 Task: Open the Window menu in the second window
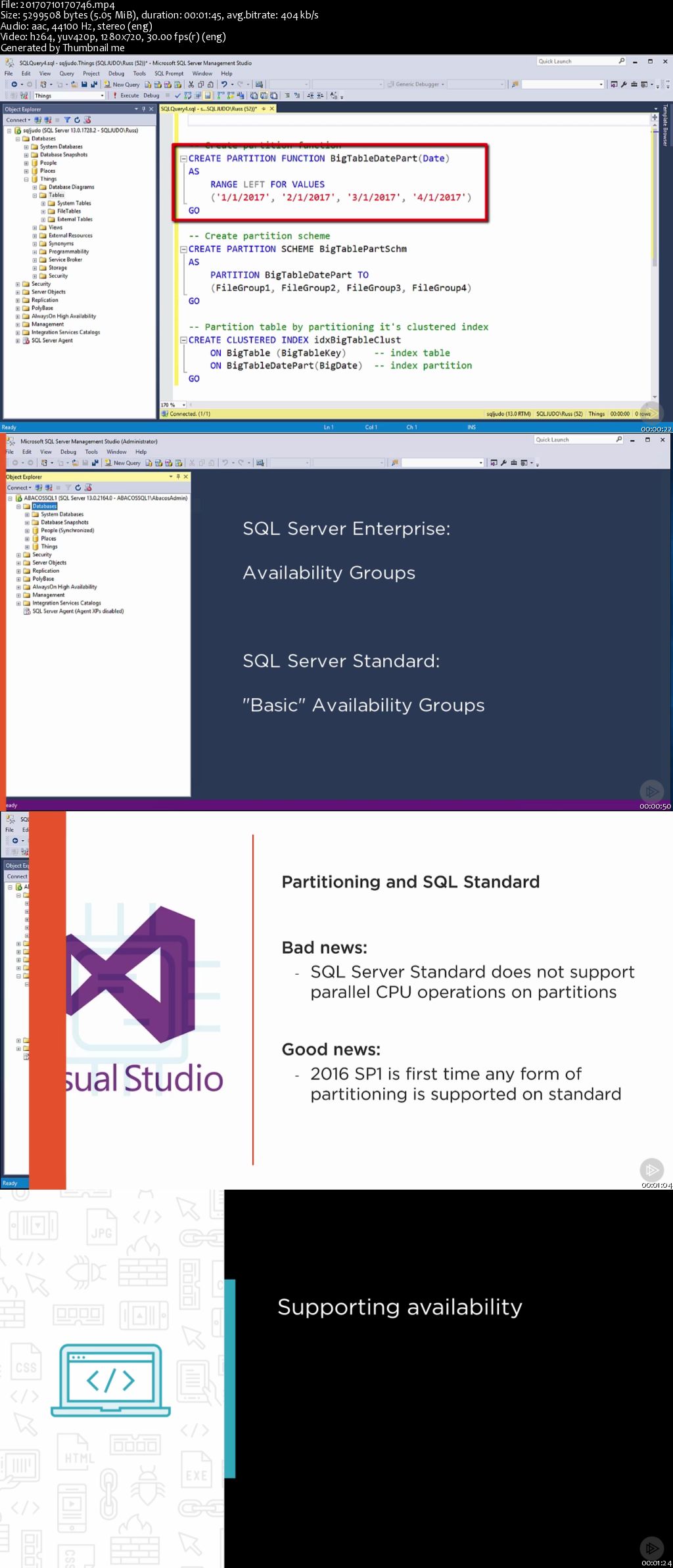point(116,452)
